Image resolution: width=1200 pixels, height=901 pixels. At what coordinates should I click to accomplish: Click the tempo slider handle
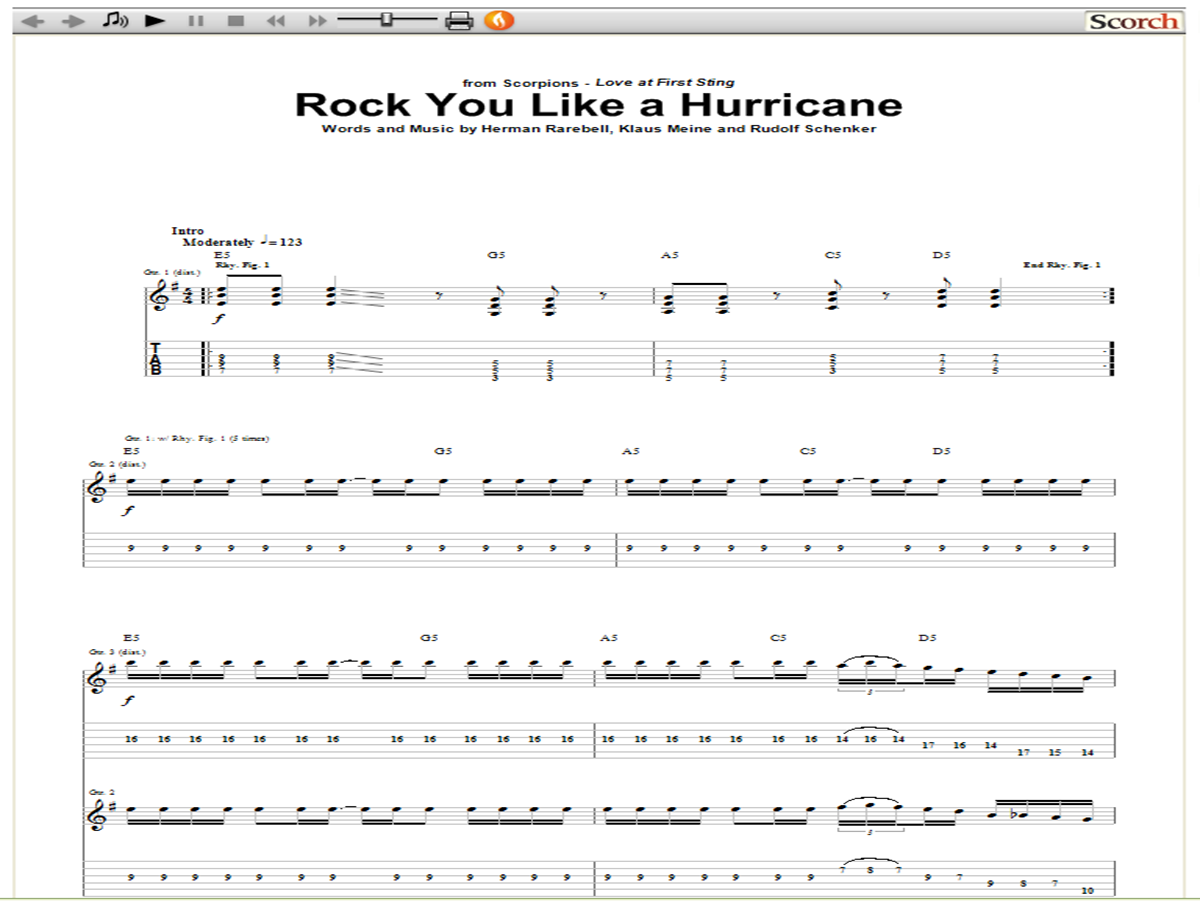tap(387, 19)
